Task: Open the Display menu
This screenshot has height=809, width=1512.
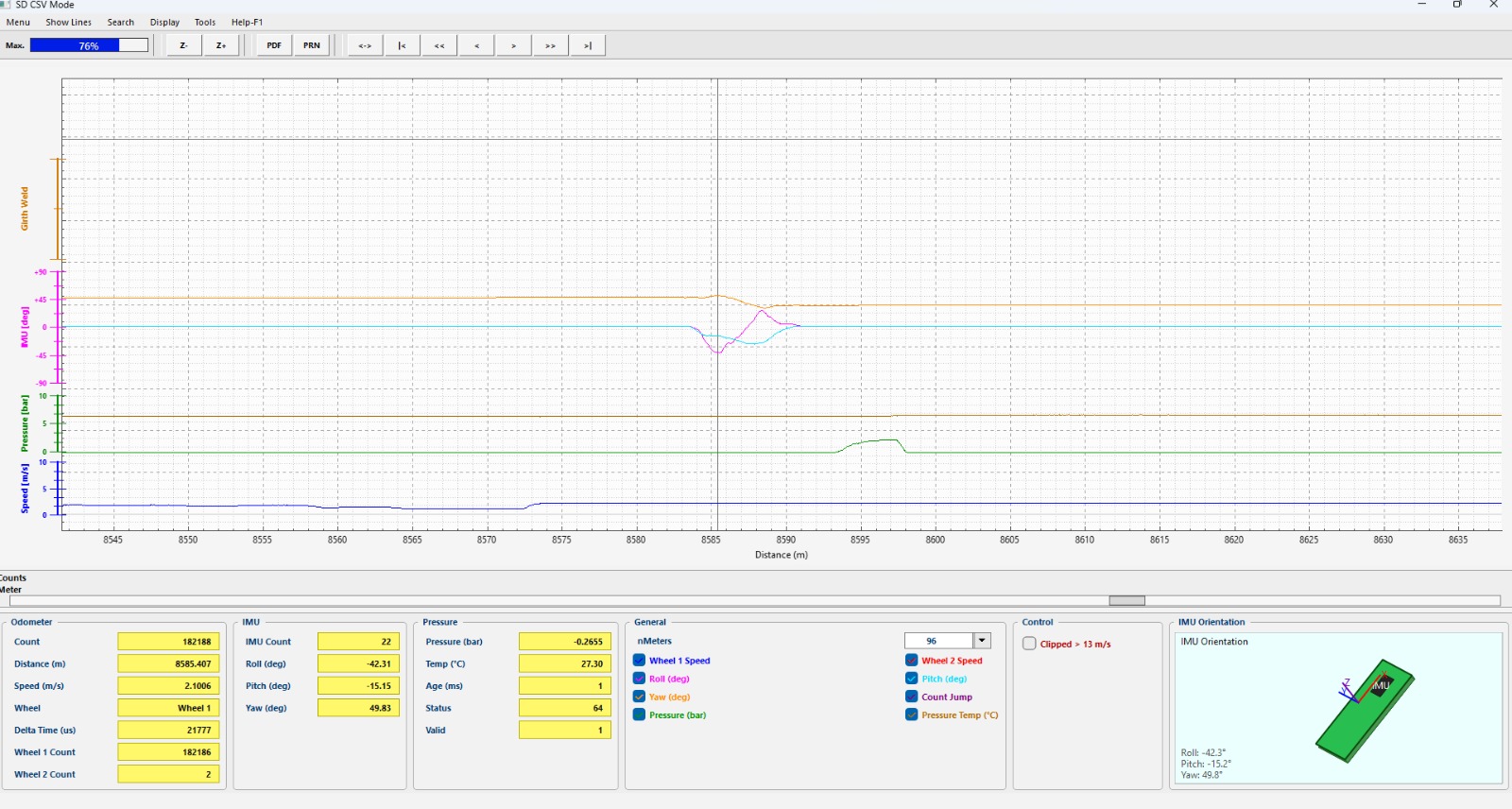Action: pos(164,22)
